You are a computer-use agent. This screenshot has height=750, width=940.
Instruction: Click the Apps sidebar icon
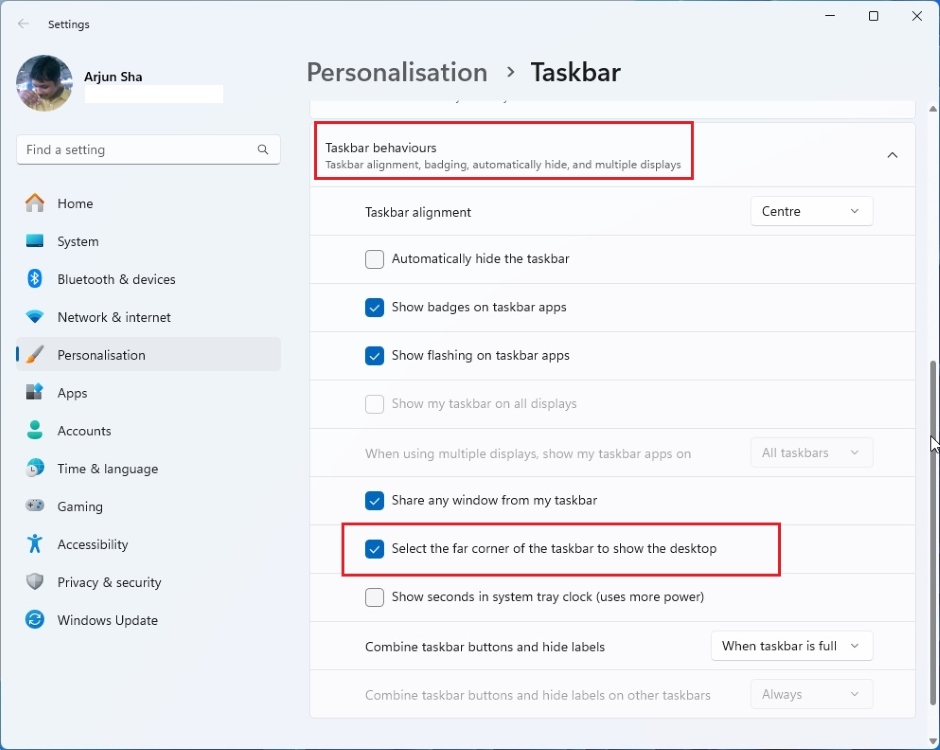[x=34, y=392]
